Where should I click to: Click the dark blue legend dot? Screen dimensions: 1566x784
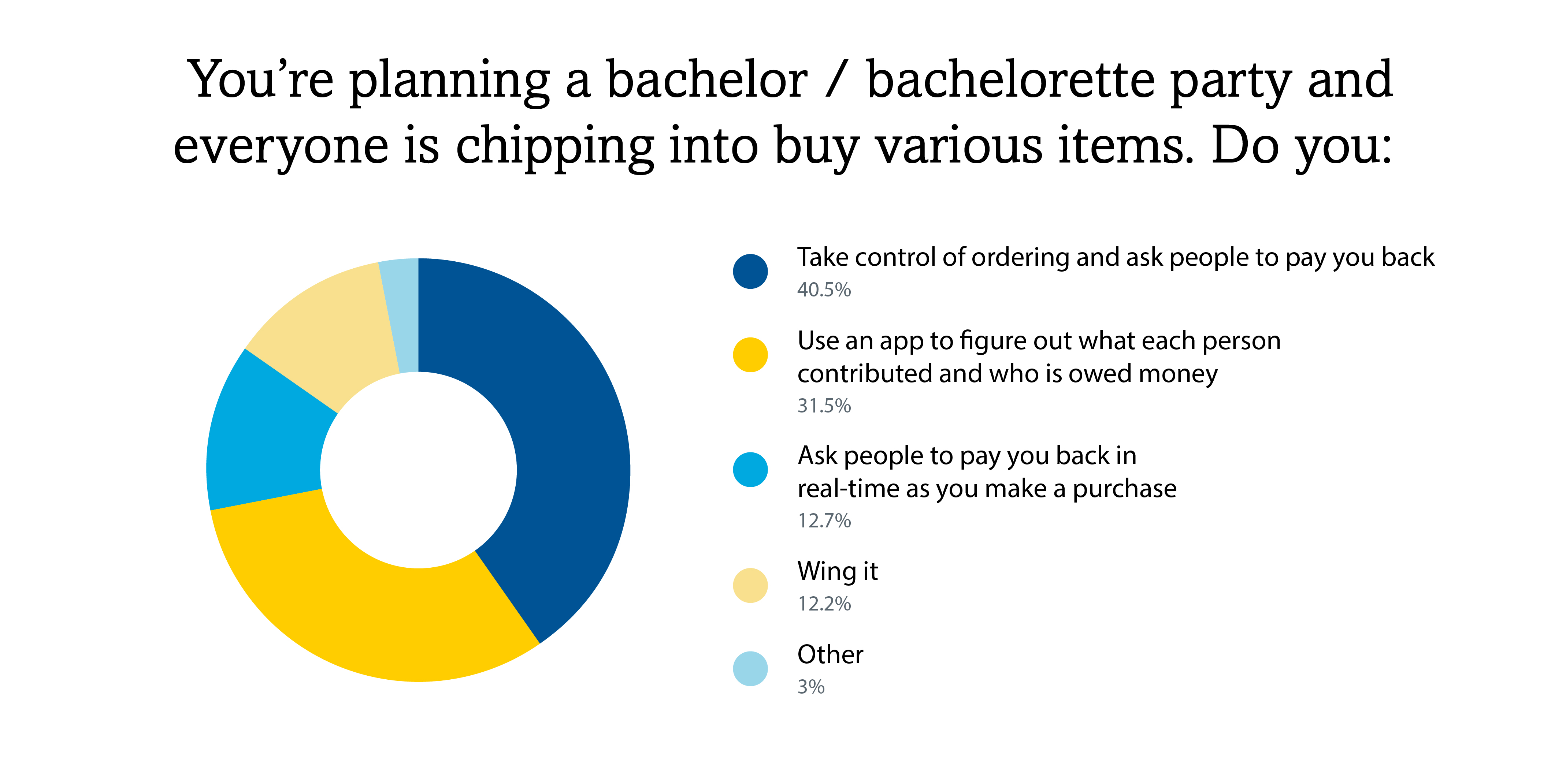coord(750,271)
